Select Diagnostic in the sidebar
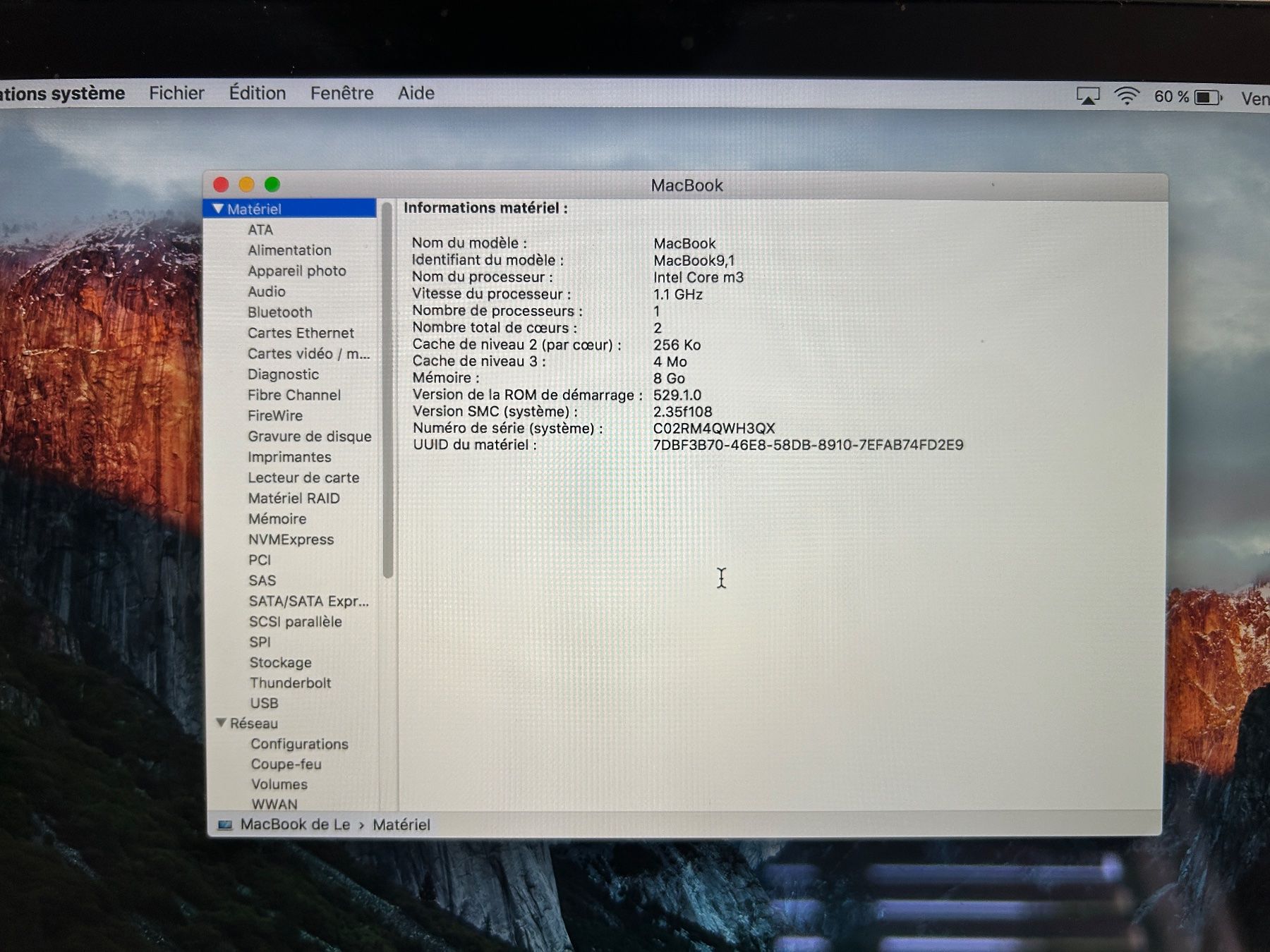Image resolution: width=1270 pixels, height=952 pixels. [x=283, y=374]
